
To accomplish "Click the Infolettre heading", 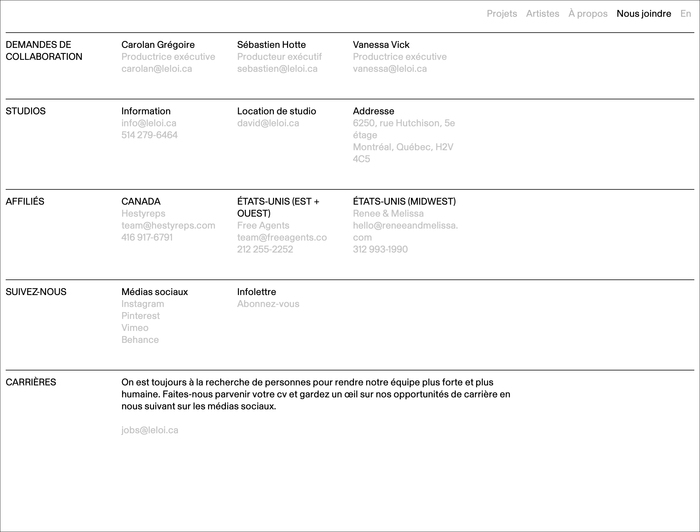I will (257, 292).
